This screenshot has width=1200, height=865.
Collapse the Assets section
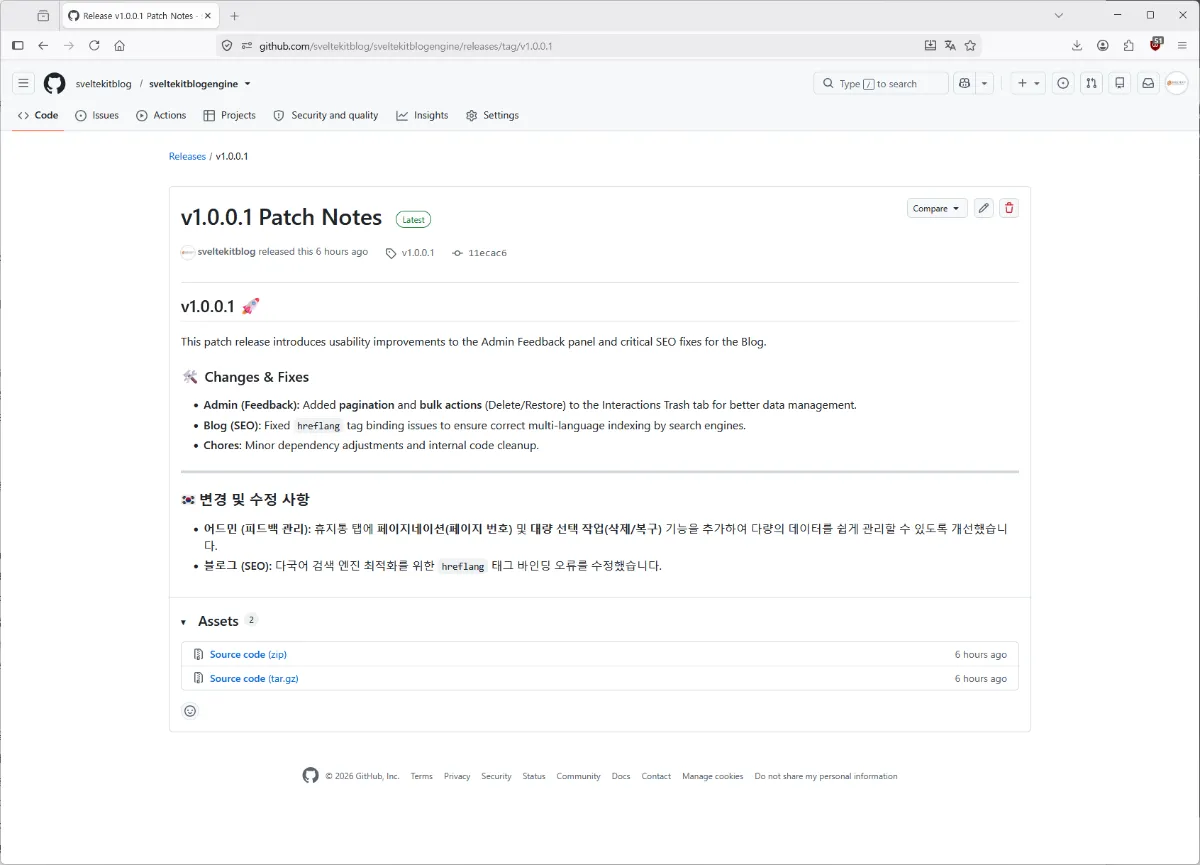click(184, 622)
